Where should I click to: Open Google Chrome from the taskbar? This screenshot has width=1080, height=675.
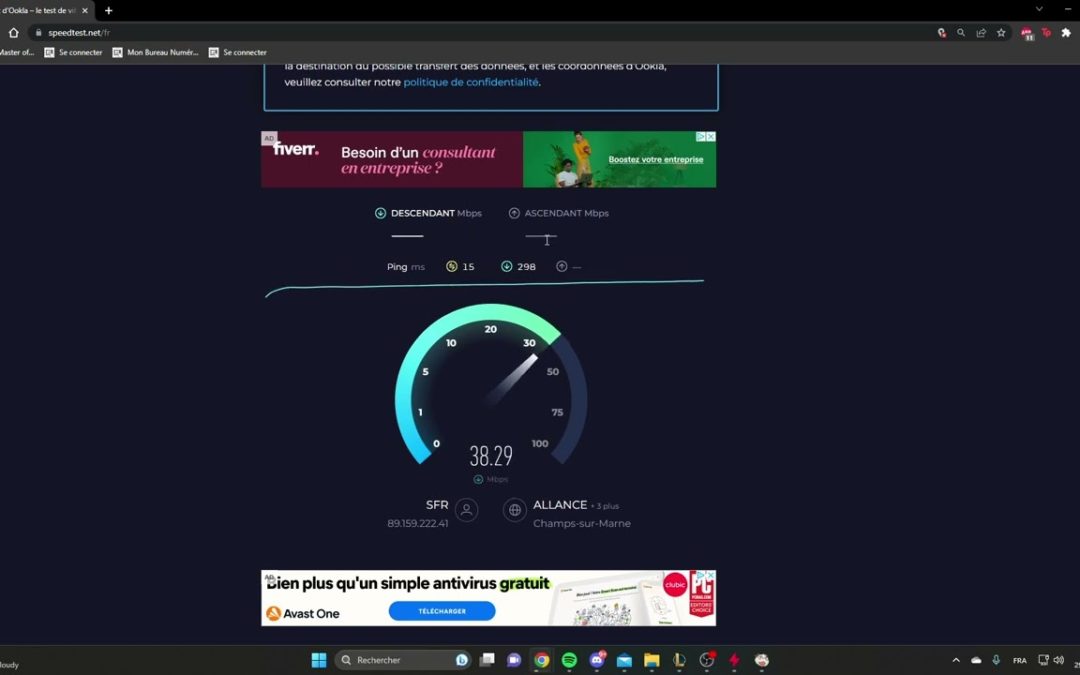pyautogui.click(x=542, y=660)
